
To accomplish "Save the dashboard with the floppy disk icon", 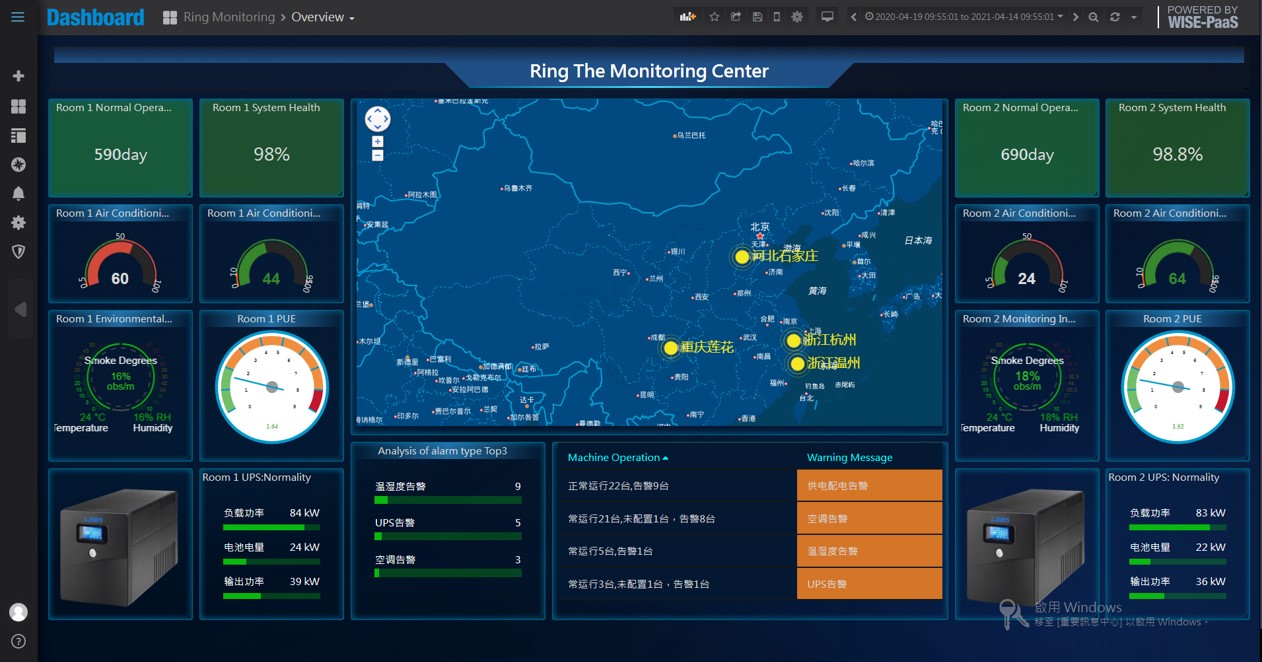I will (x=758, y=17).
